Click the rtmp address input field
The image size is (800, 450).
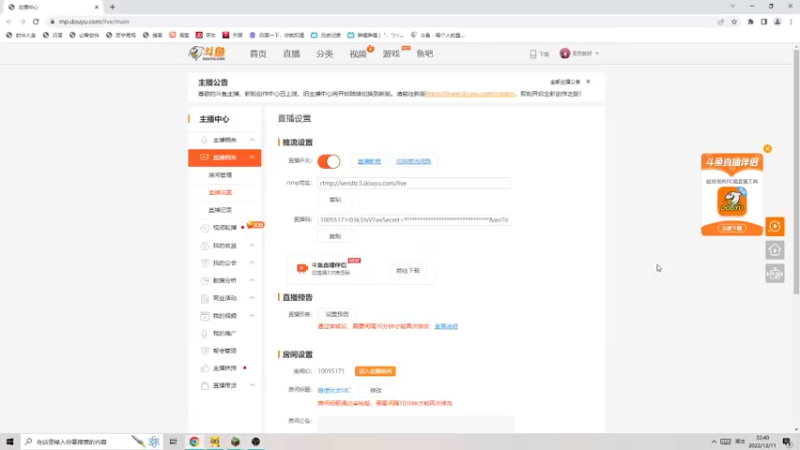click(x=414, y=183)
